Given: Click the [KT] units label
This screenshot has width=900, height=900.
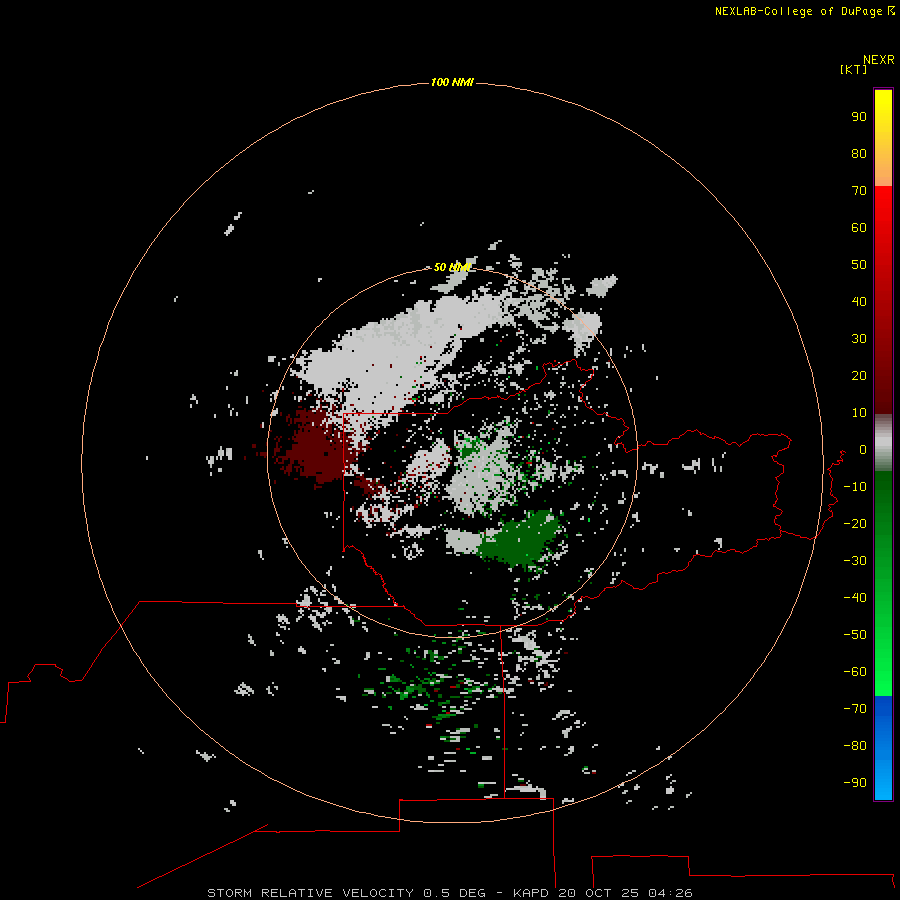Looking at the screenshot, I should (853, 69).
